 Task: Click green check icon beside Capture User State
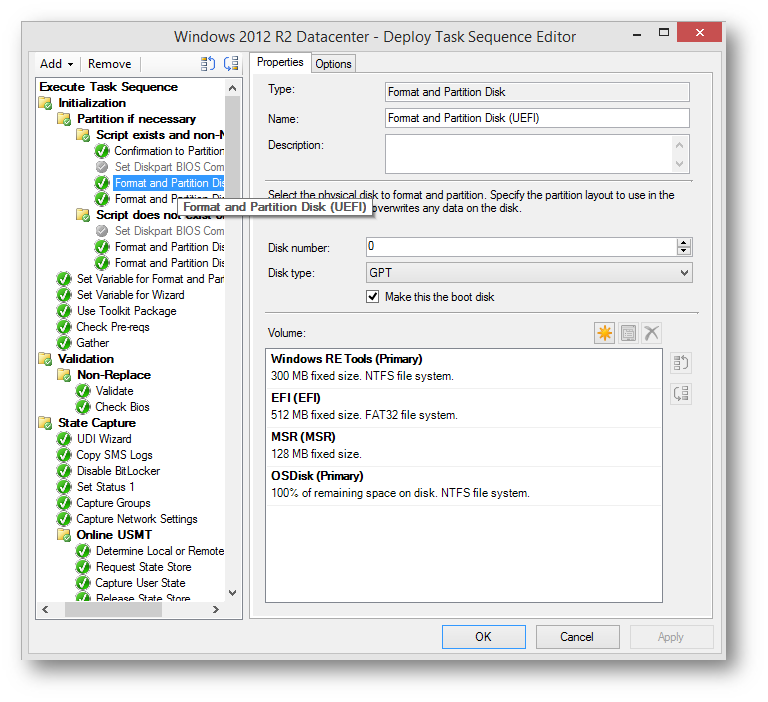click(83, 583)
